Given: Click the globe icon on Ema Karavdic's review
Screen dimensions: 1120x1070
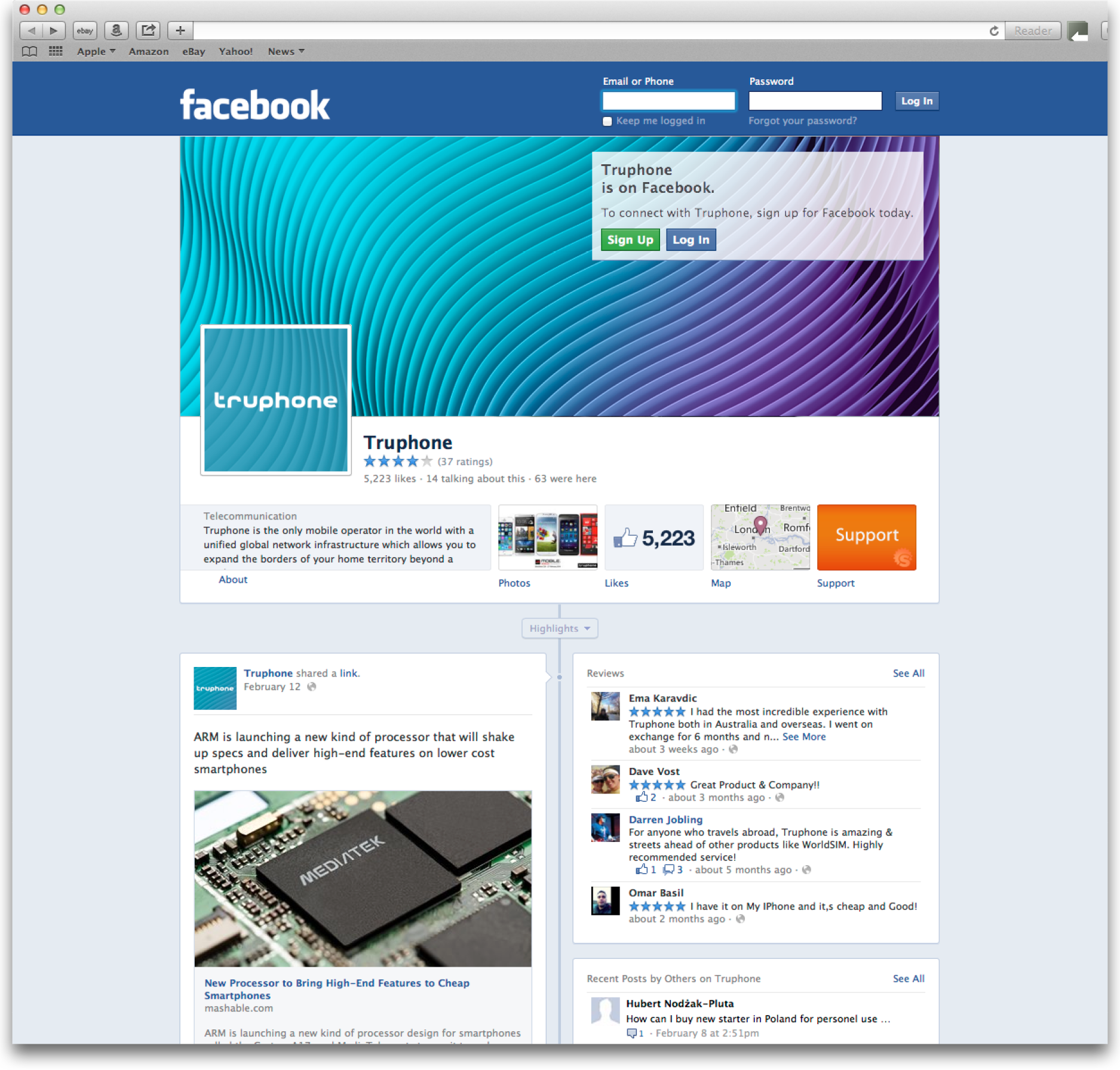Looking at the screenshot, I should [734, 749].
